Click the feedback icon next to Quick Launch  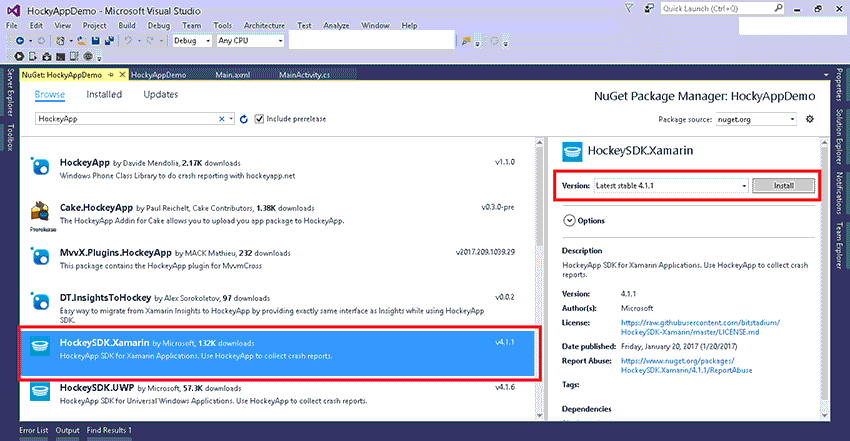pos(649,8)
